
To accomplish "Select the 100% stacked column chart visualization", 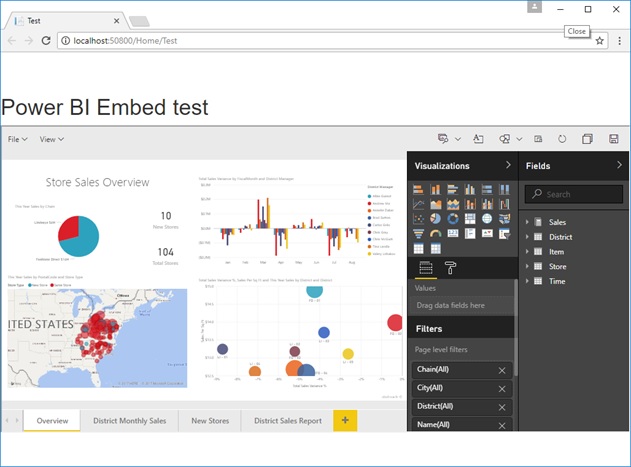I will click(504, 189).
